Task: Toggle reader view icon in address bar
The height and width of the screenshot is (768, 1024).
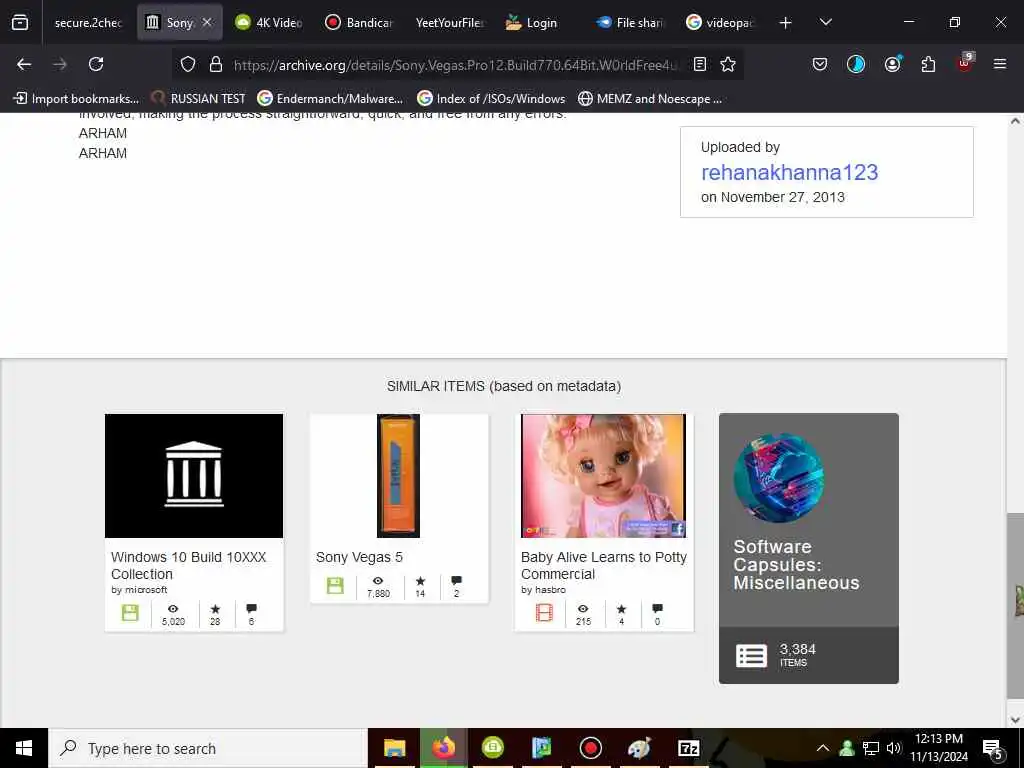Action: coord(700,64)
